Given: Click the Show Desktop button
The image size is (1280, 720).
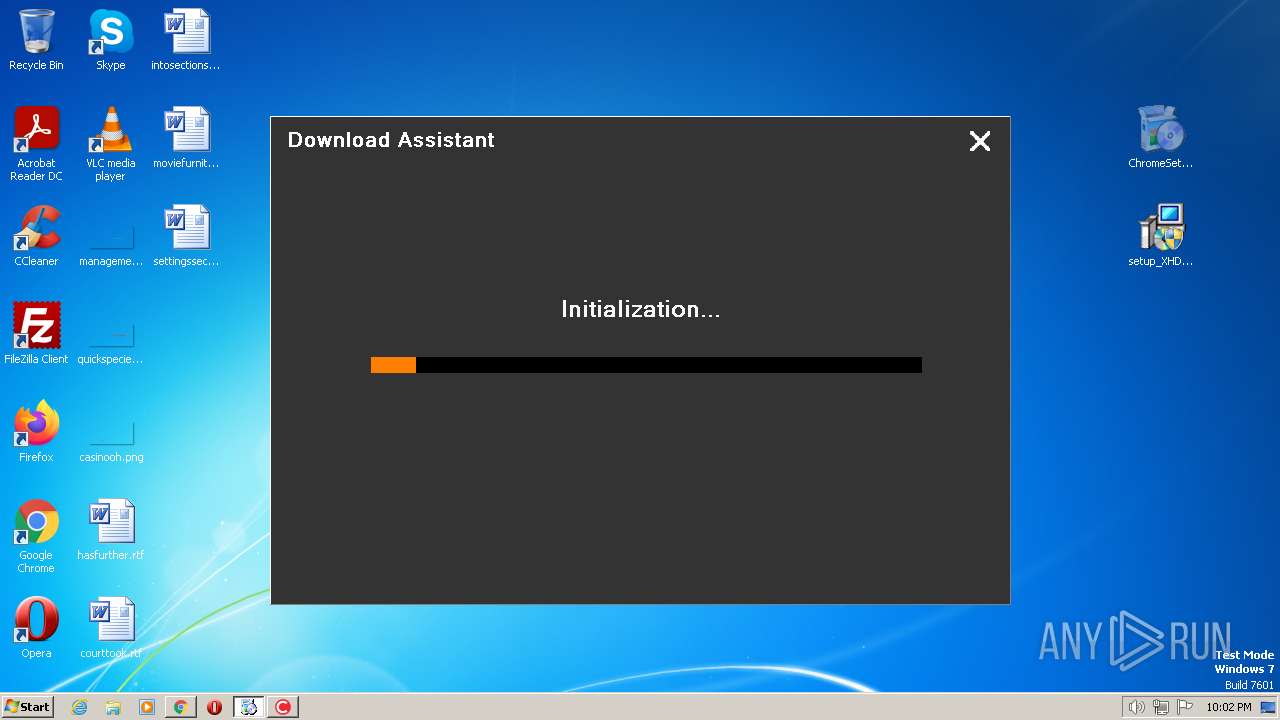Looking at the screenshot, I should pyautogui.click(x=1268, y=707).
